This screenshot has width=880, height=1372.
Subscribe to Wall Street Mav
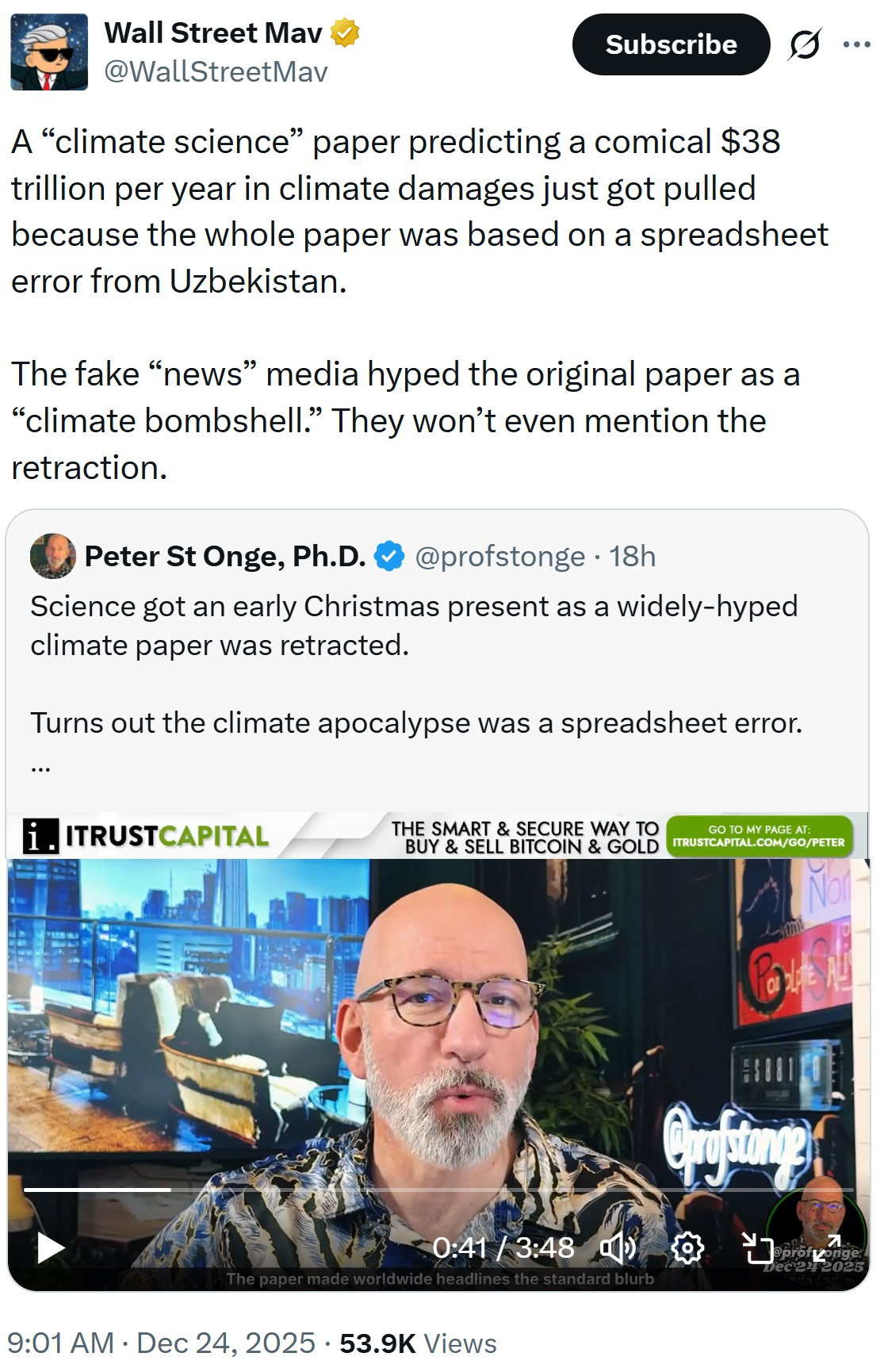tap(671, 44)
